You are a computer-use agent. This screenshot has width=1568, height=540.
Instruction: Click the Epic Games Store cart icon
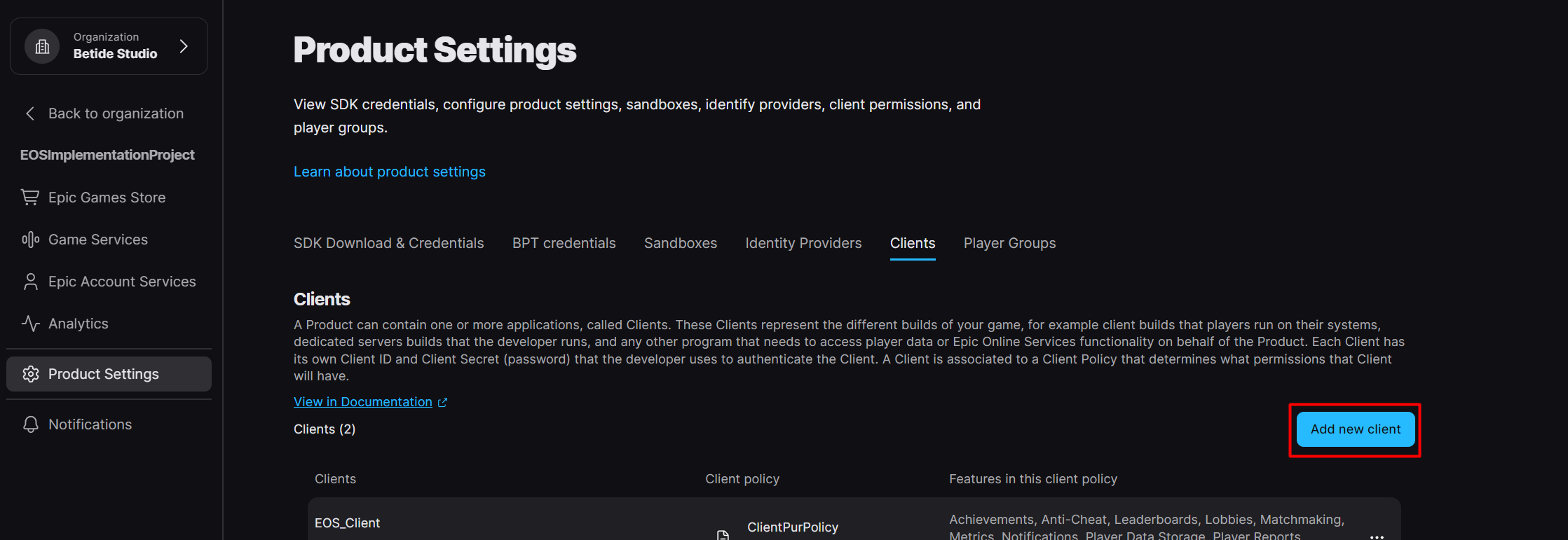coord(30,198)
